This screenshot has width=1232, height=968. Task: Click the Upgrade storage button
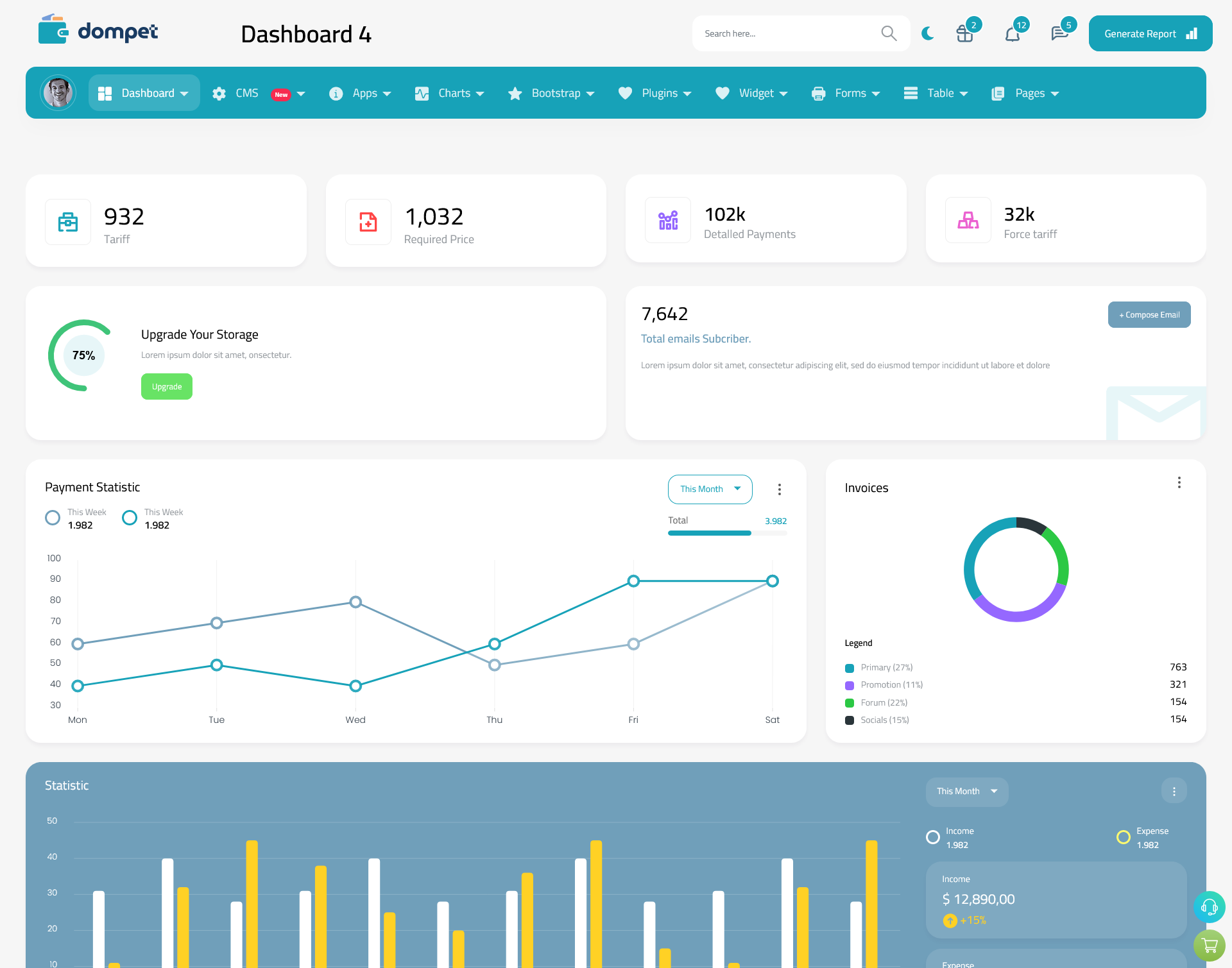[x=166, y=386]
